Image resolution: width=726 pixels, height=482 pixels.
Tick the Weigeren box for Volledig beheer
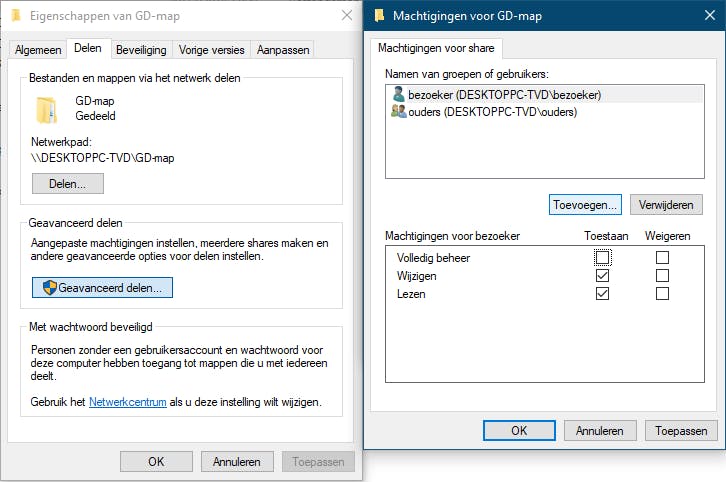pos(662,258)
